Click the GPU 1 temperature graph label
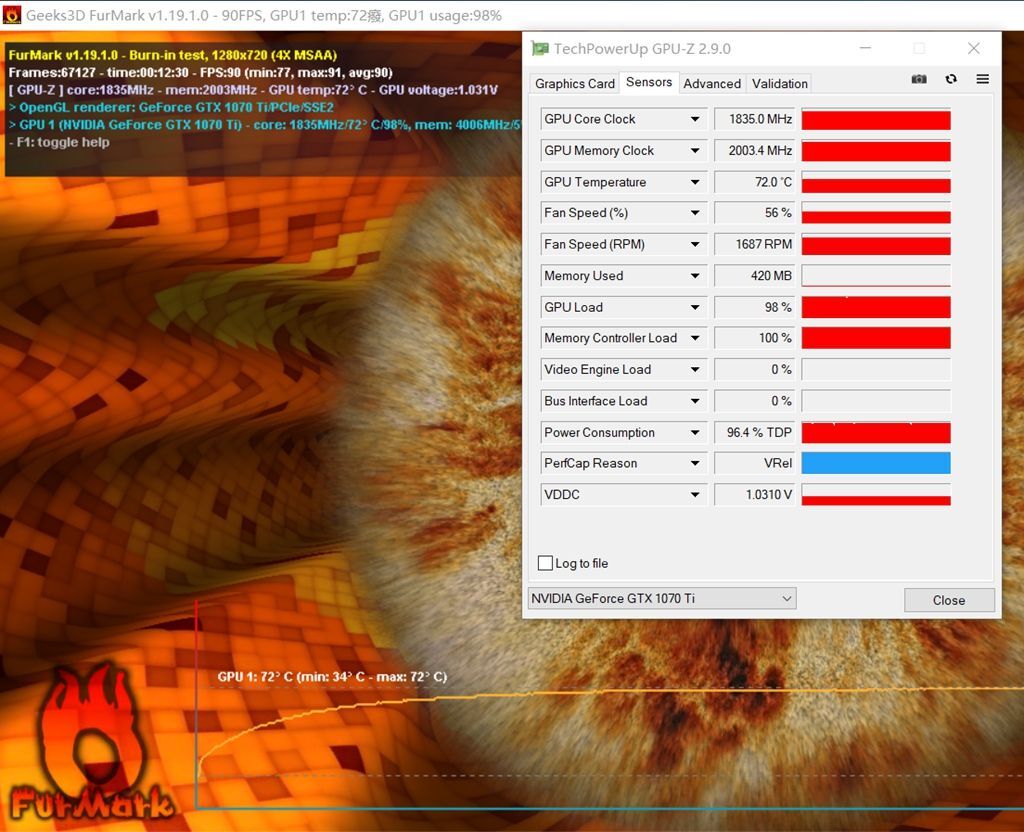 pos(332,677)
